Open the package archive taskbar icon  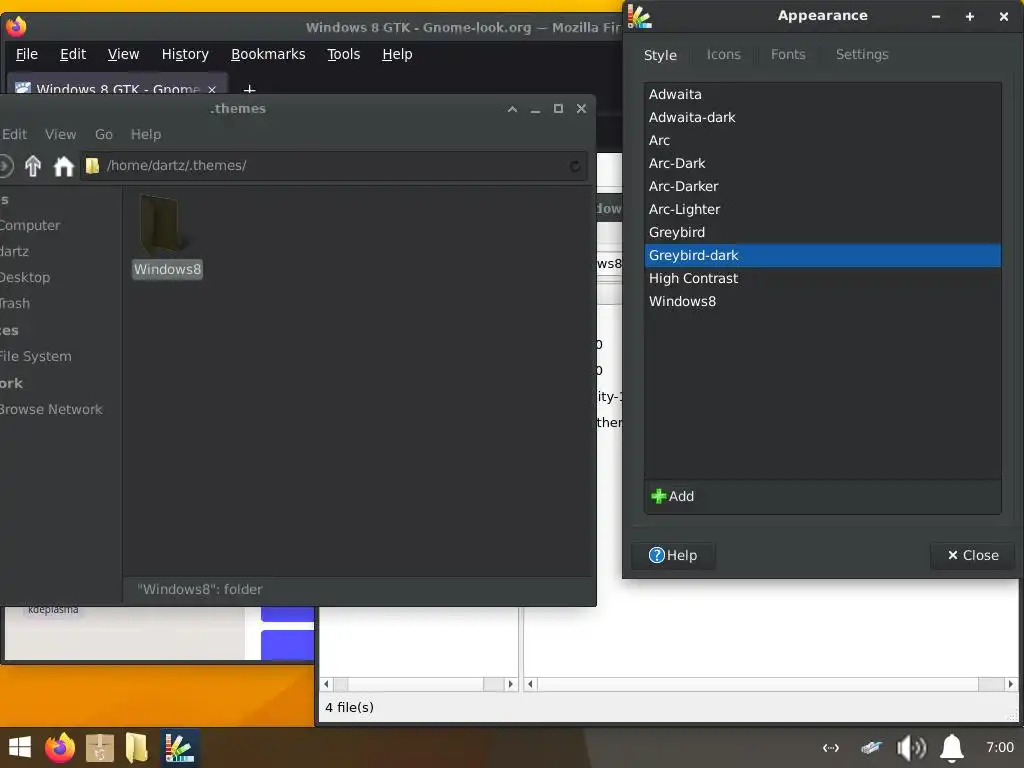99,748
